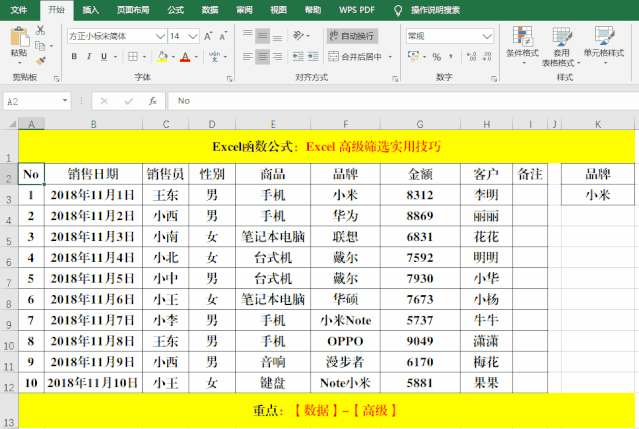Open the number format dropdown (常规)
Image resolution: width=639 pixels, height=429 pixels.
[487, 35]
